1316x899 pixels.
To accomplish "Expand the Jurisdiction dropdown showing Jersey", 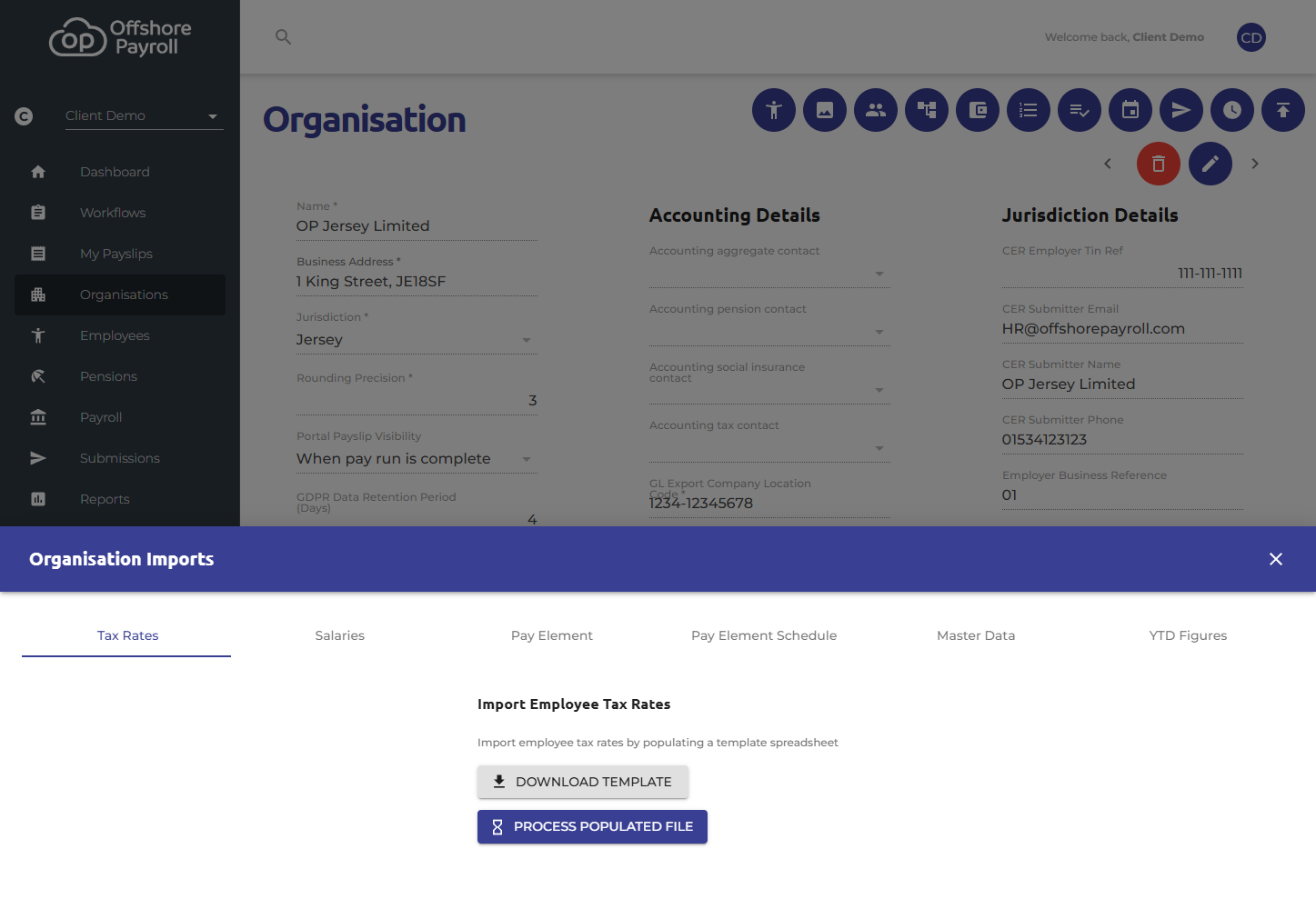I will pyautogui.click(x=417, y=340).
